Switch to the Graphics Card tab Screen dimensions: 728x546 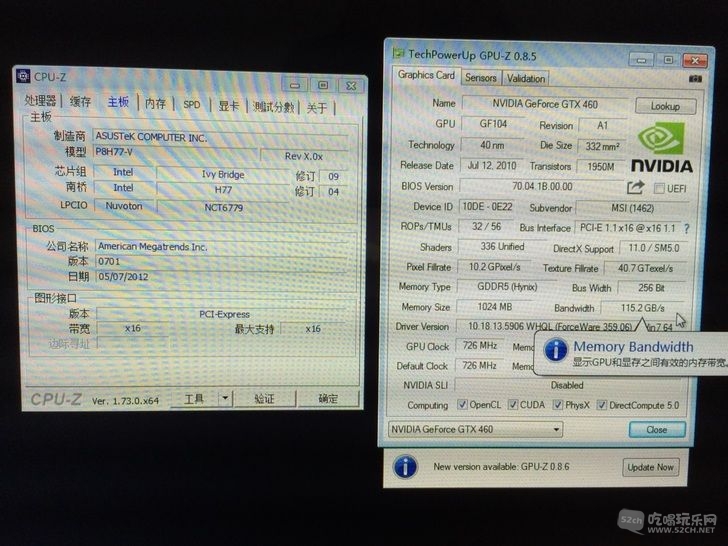click(426, 75)
